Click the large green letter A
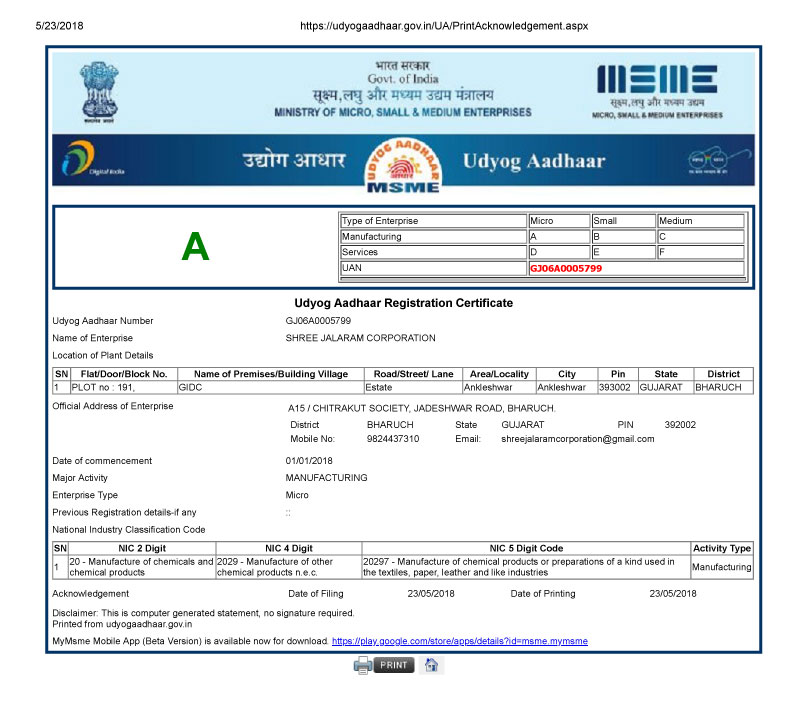This screenshot has height=707, width=800. [x=195, y=247]
